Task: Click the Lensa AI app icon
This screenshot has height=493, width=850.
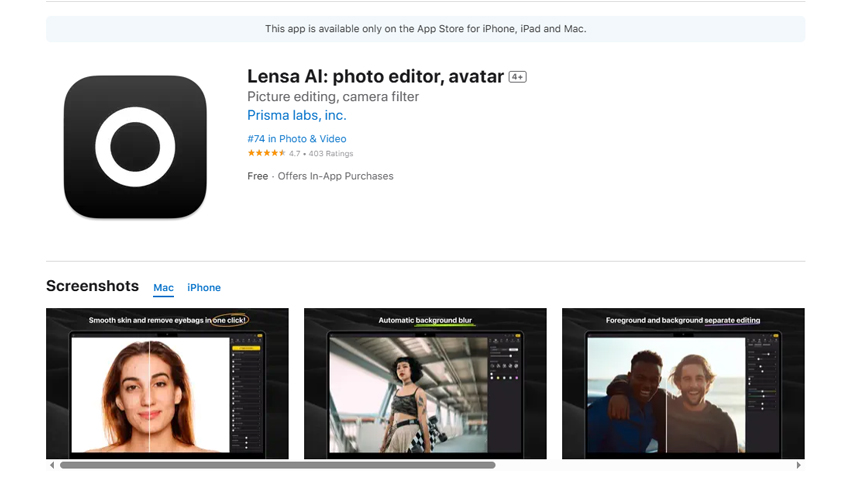Action: point(135,147)
